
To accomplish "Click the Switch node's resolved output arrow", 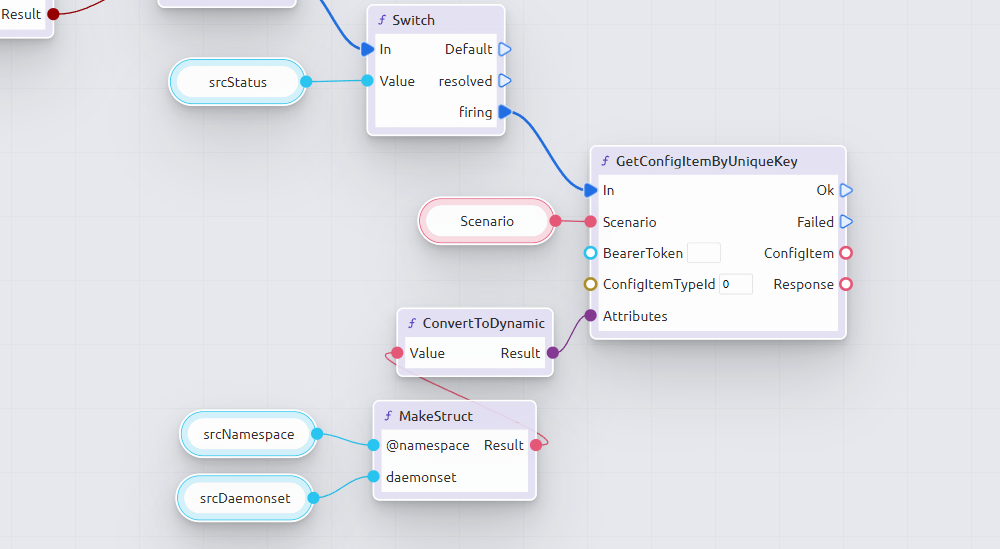I will point(505,81).
